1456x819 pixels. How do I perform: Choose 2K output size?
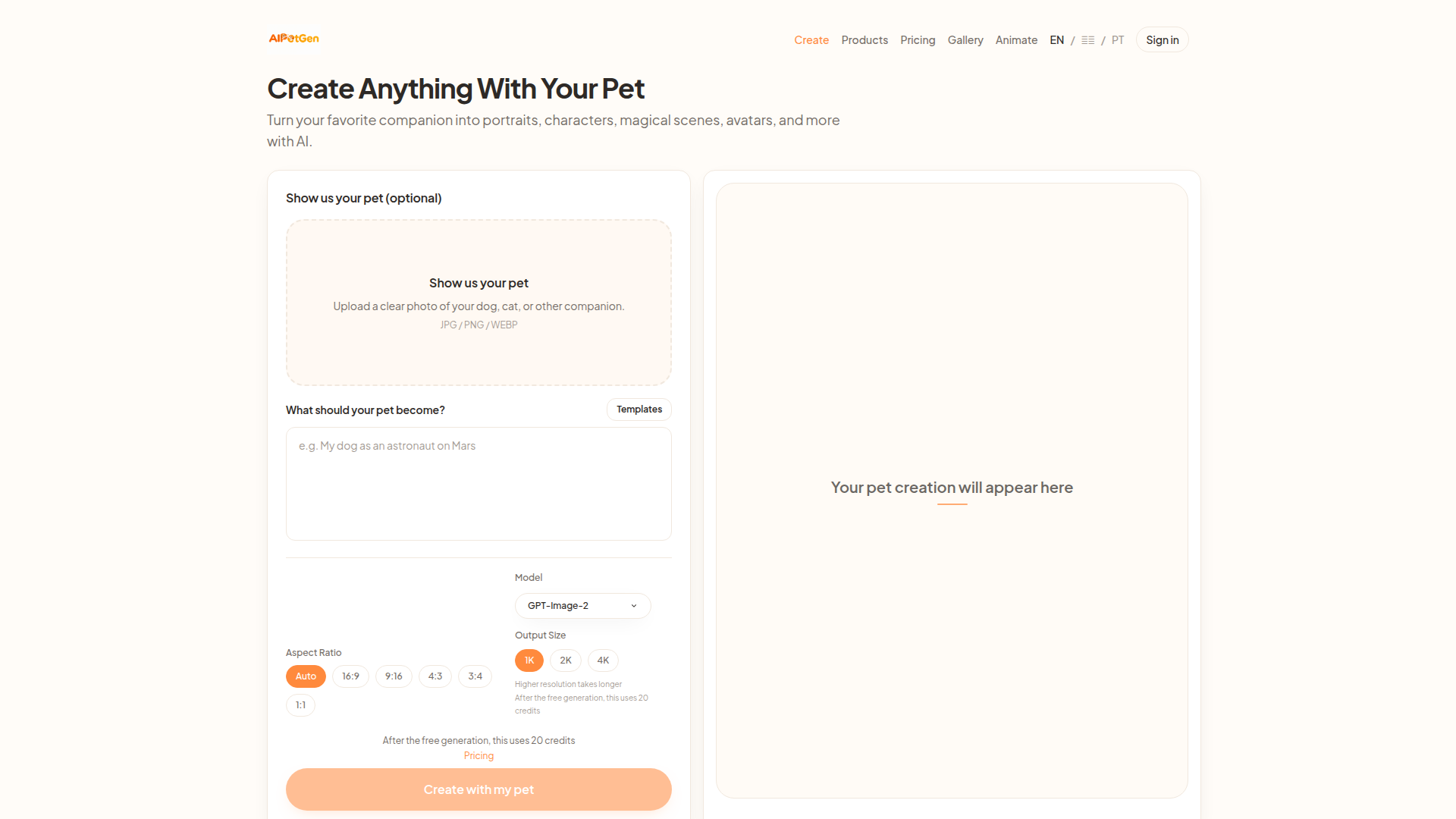pyautogui.click(x=566, y=661)
